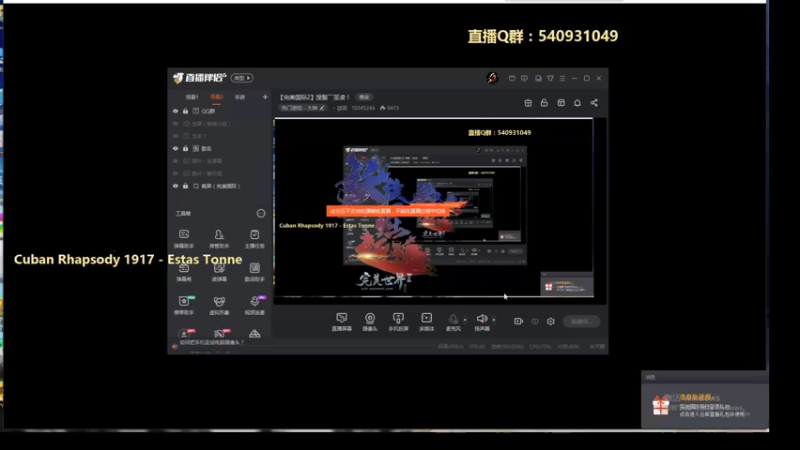Viewport: 800px width, 450px height.
Task: Add a 手机投屏 phone casting source
Action: click(x=398, y=322)
